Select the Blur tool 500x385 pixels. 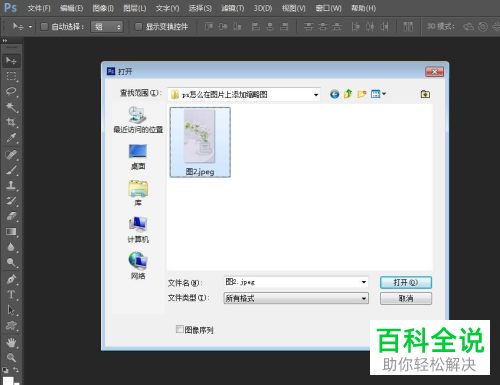(x=11, y=247)
